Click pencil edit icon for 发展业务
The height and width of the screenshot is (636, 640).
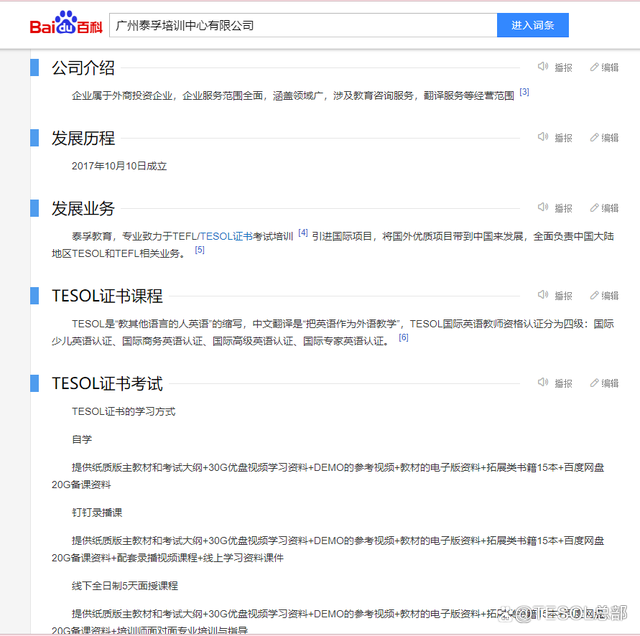coord(594,208)
